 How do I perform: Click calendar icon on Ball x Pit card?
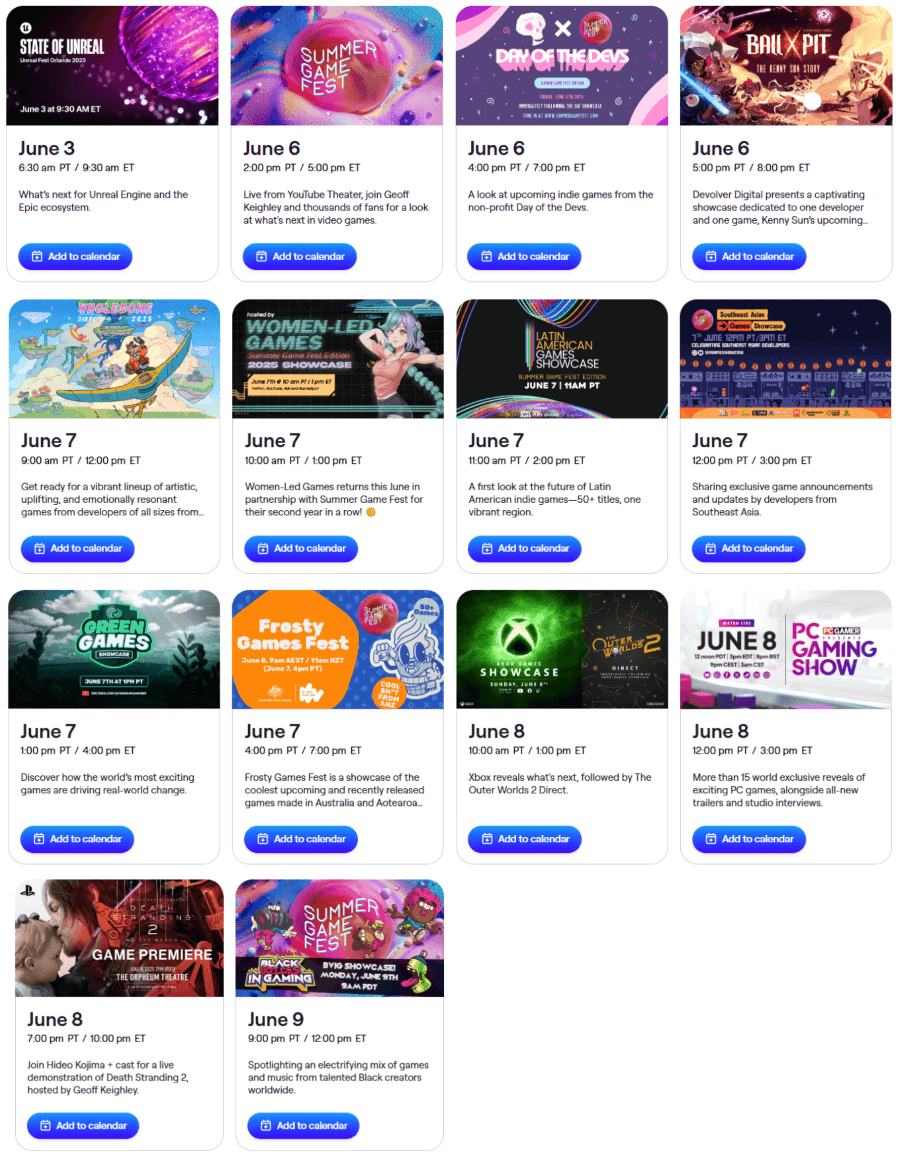point(710,256)
